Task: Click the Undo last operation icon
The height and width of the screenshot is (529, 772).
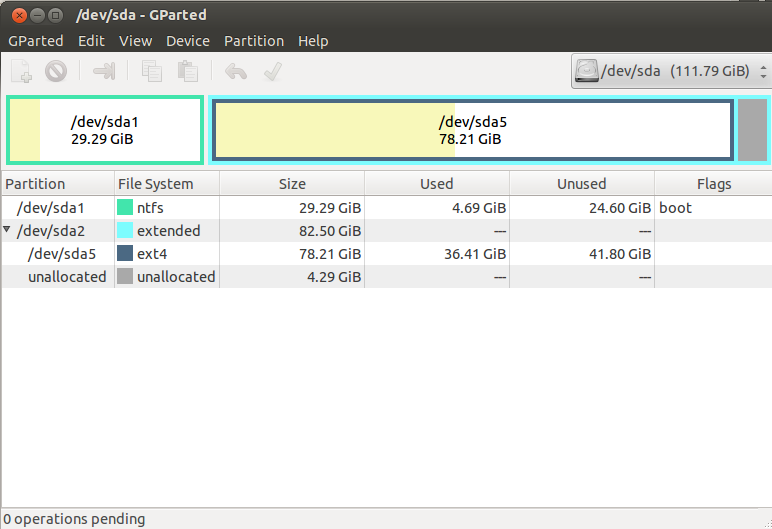Action: tap(236, 72)
